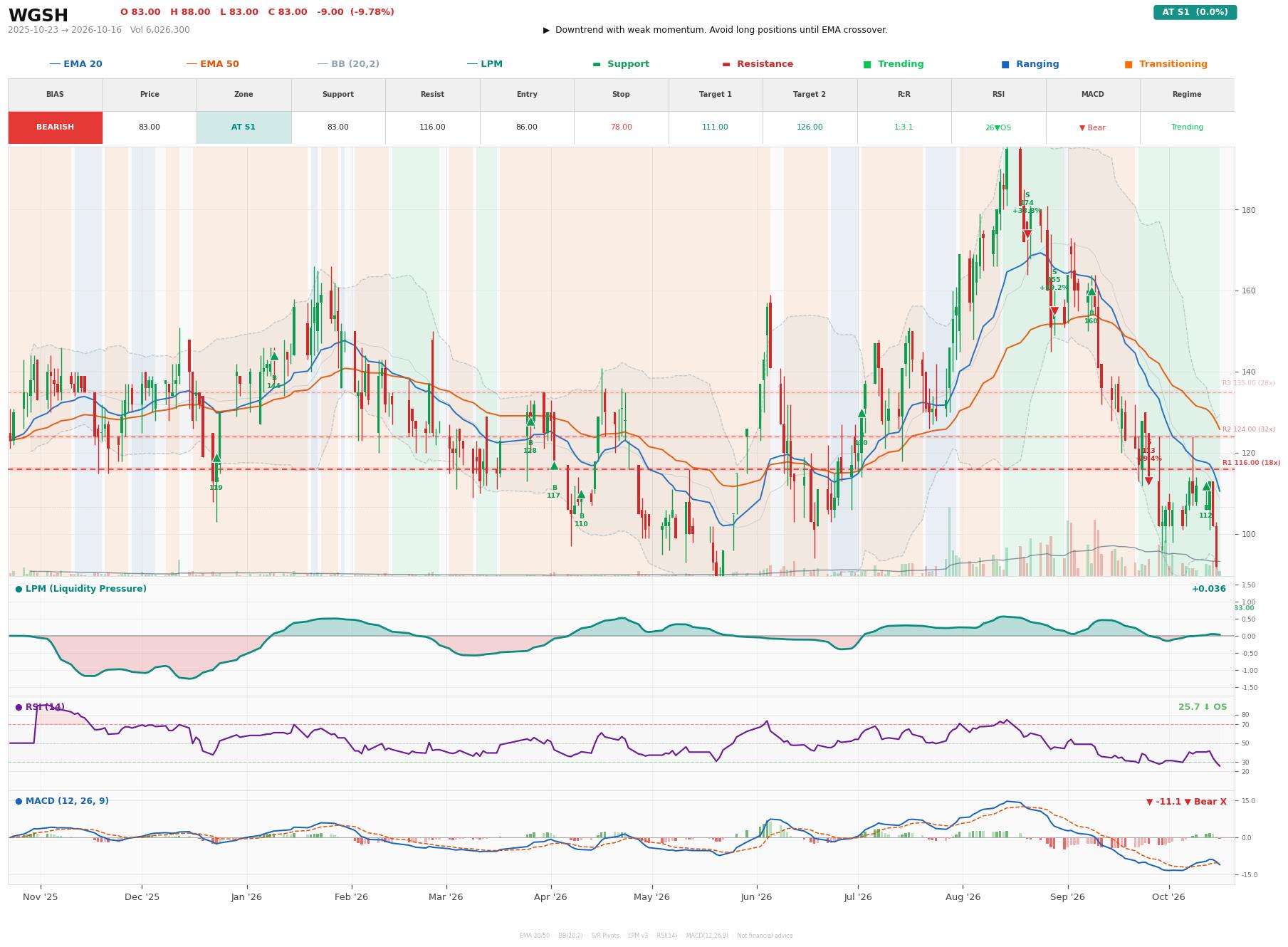
Task: Toggle the Resistance legend entry
Action: coord(758,64)
